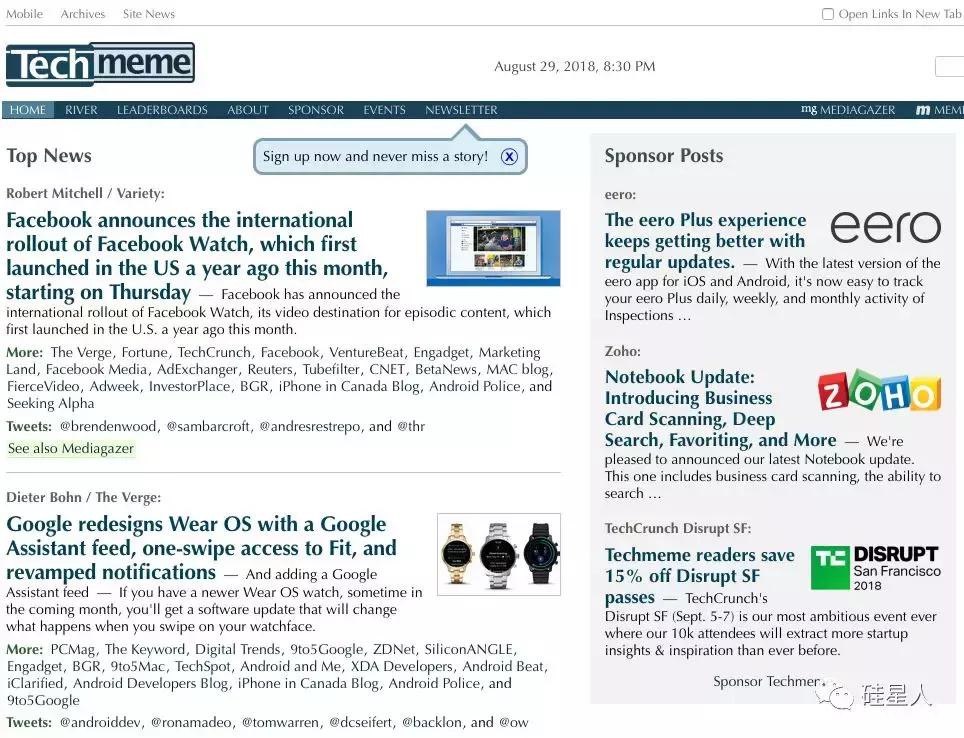This screenshot has width=964, height=738.
Task: Click See also Mediagazer link
Action: [x=71, y=448]
